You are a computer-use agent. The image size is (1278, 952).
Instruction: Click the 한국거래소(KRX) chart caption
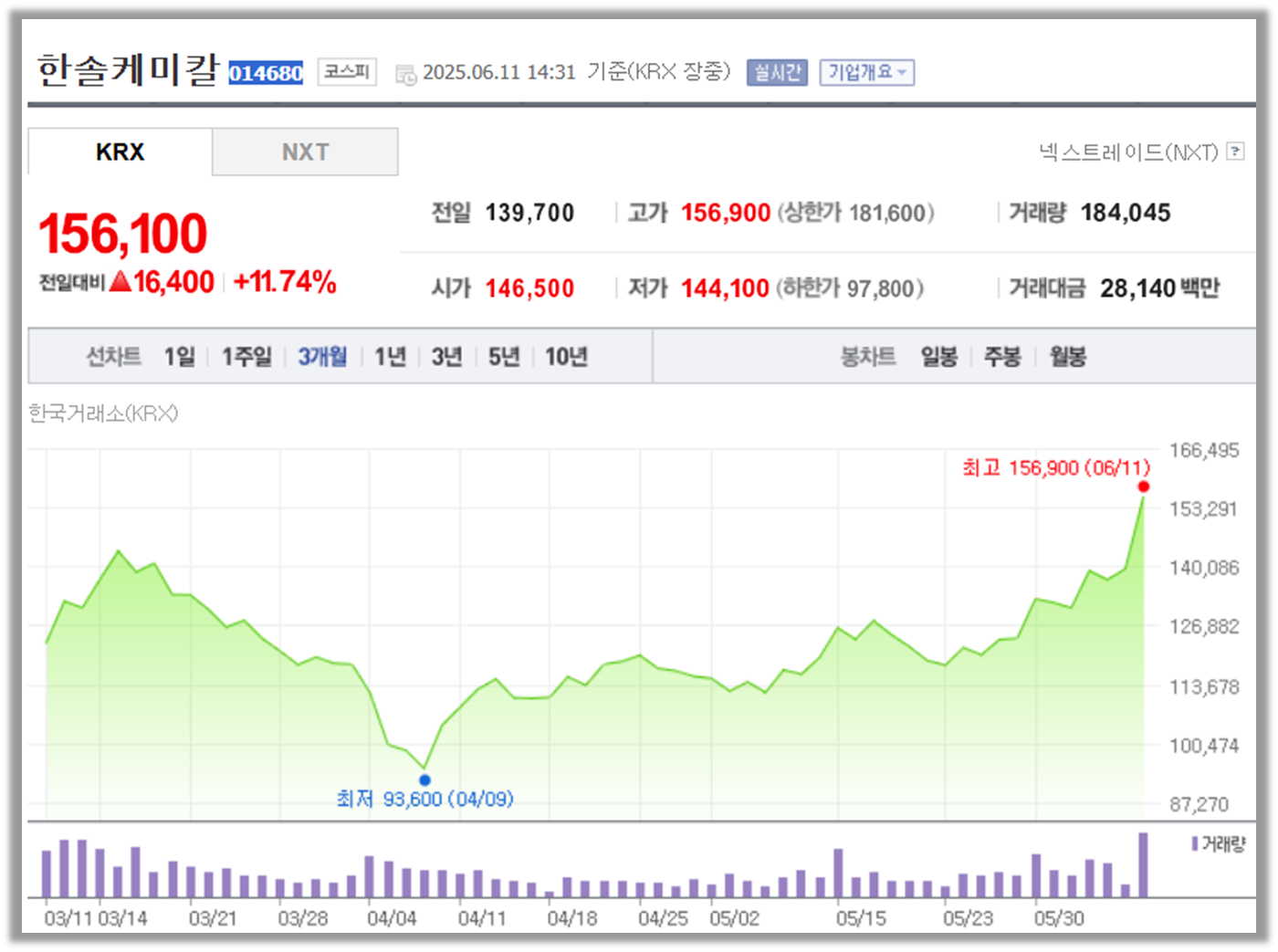click(x=103, y=413)
